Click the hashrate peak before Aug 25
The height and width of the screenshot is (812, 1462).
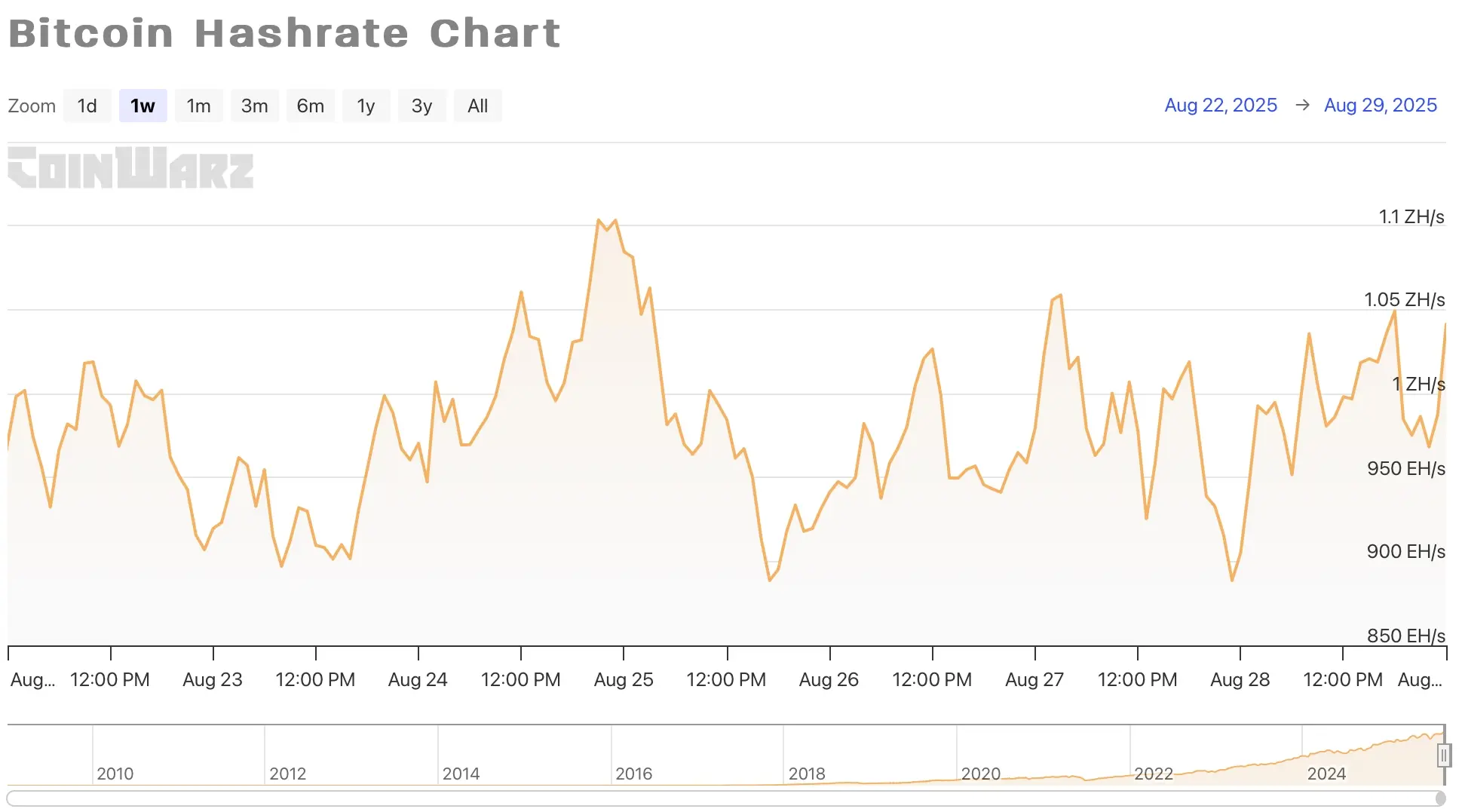click(x=599, y=220)
